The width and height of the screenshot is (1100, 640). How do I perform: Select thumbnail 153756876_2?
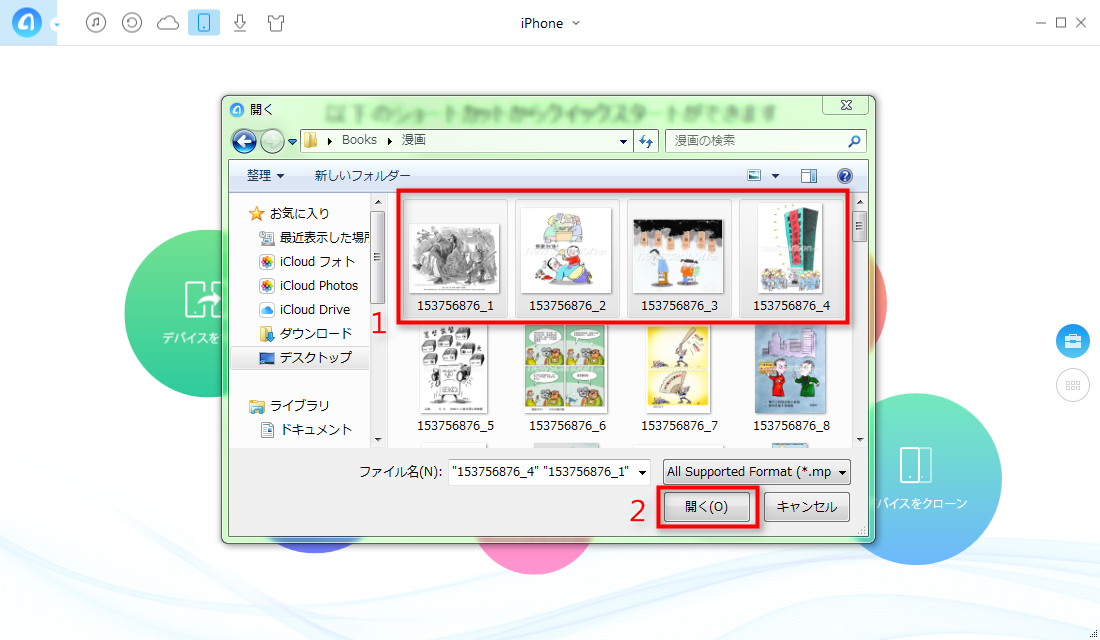point(568,258)
